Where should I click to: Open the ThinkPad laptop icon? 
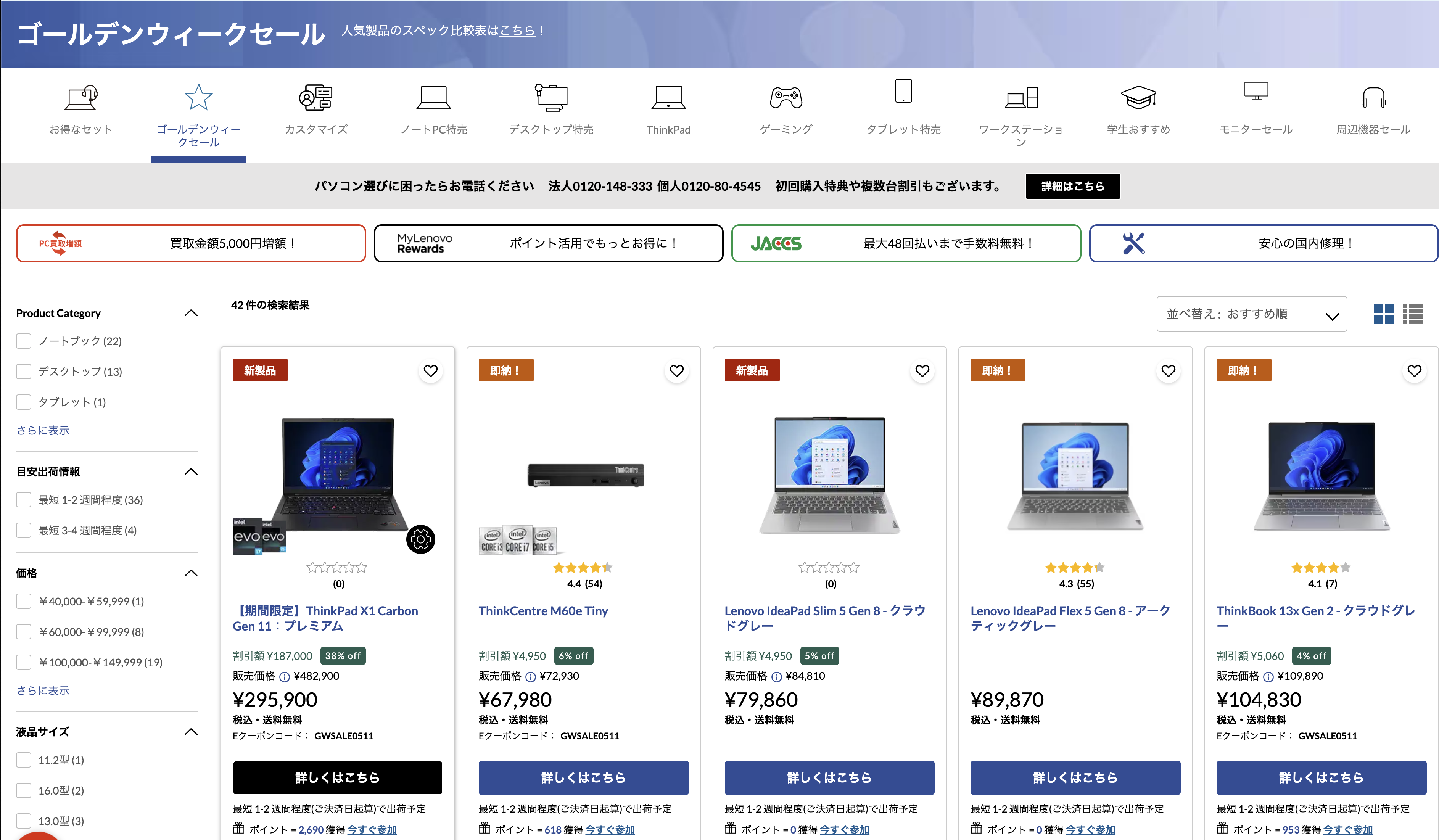[668, 98]
